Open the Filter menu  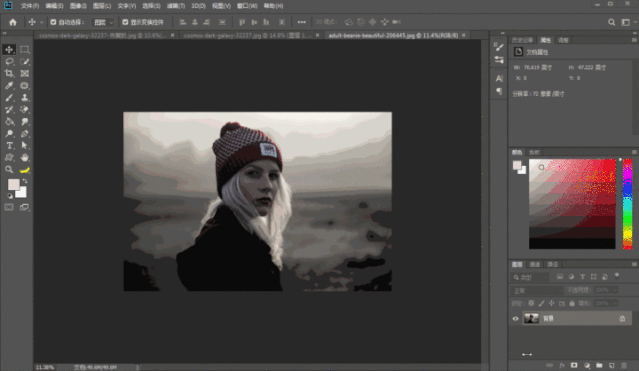(x=176, y=6)
